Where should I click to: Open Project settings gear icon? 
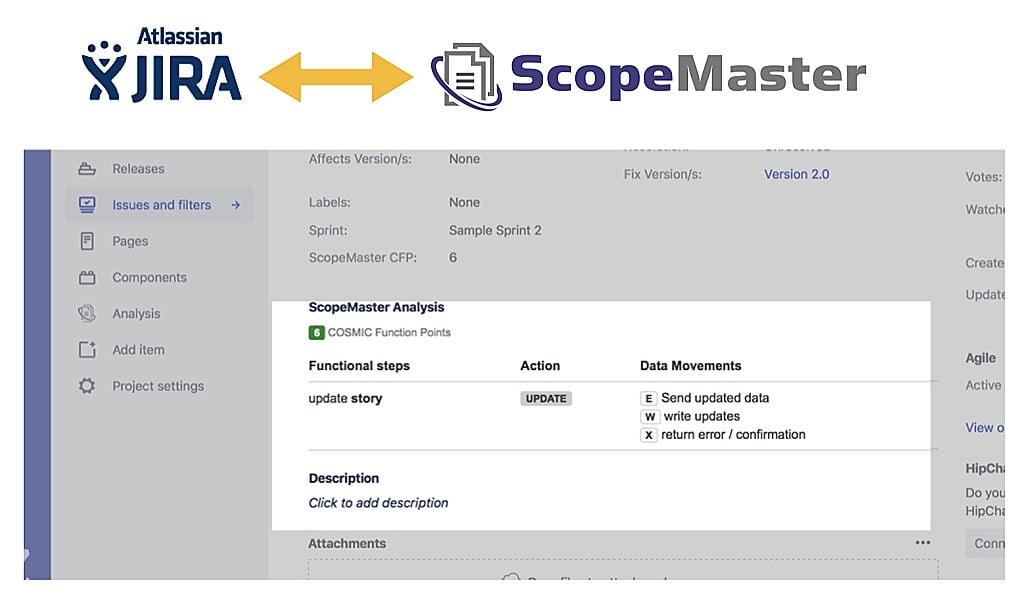pos(87,386)
